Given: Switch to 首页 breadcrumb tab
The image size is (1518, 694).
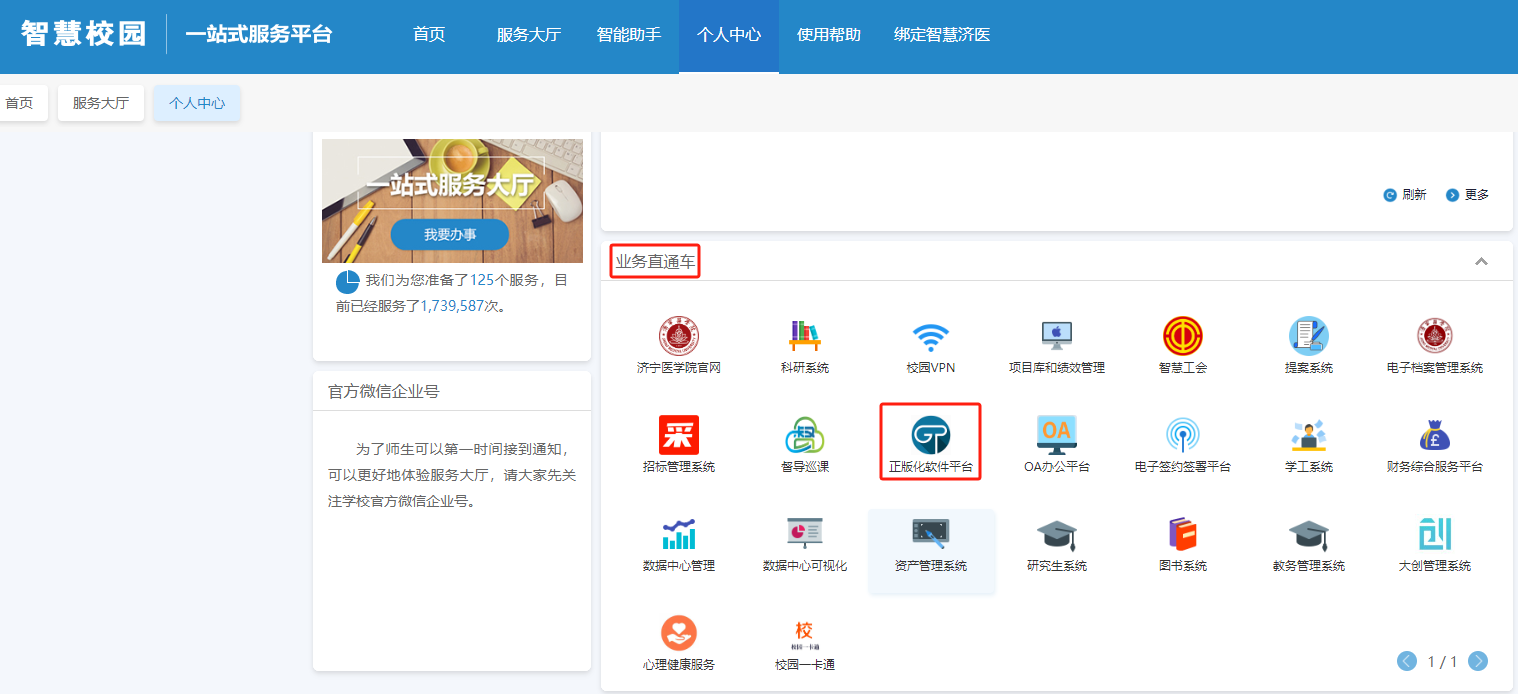Looking at the screenshot, I should (x=21, y=103).
